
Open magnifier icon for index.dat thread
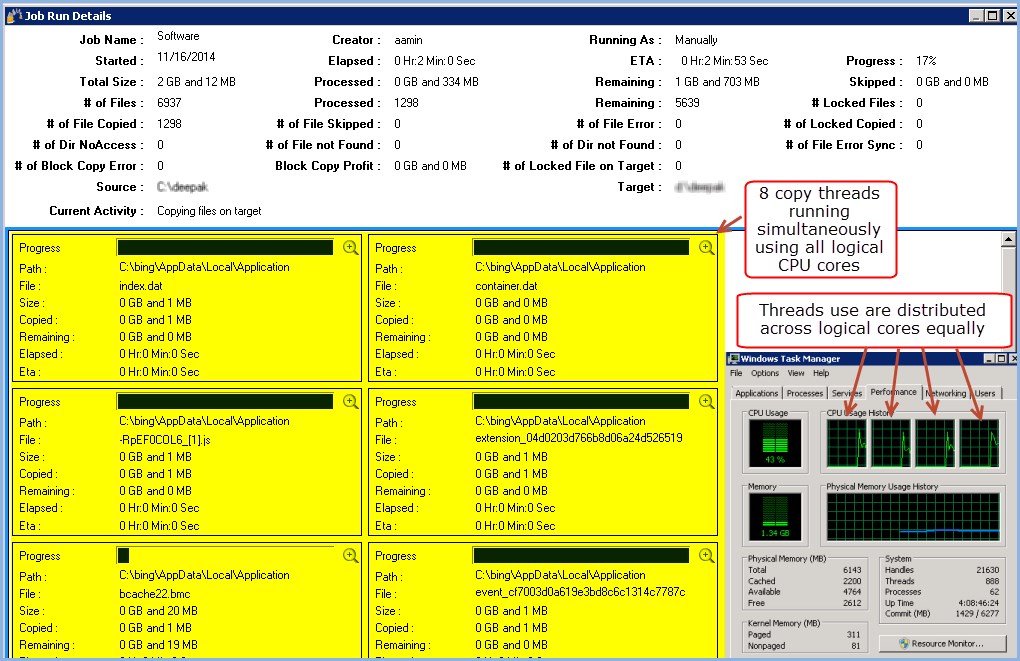(x=351, y=248)
